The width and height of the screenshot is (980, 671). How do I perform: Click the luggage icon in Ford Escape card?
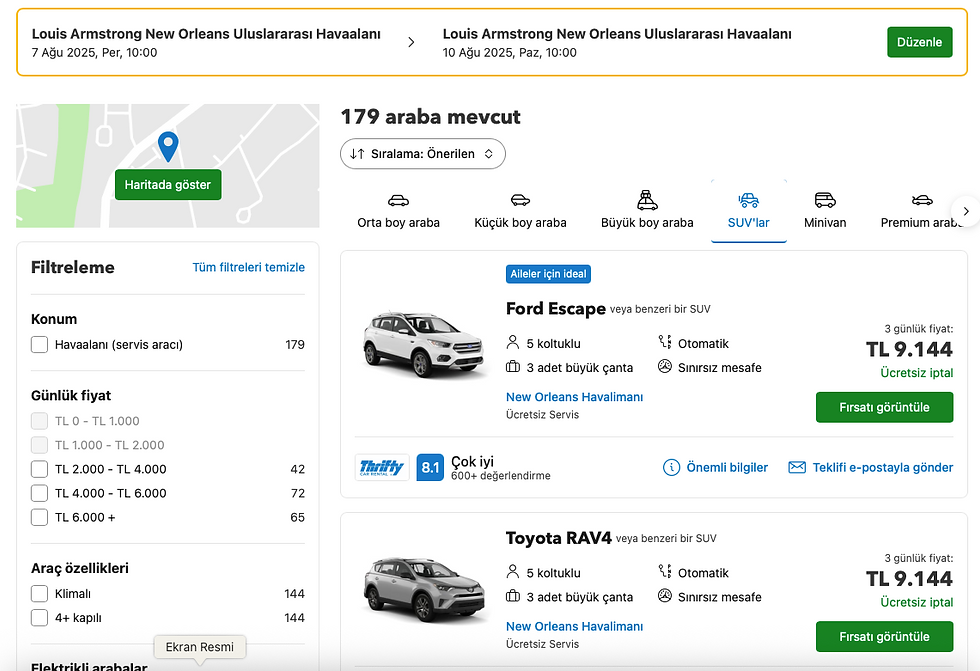click(512, 367)
